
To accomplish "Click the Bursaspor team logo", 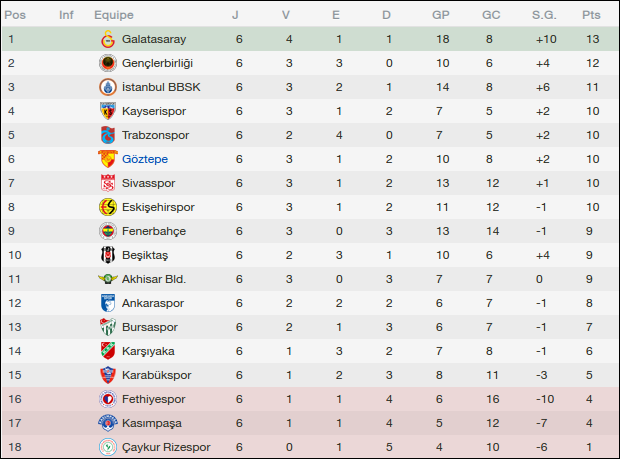I will (x=107, y=327).
